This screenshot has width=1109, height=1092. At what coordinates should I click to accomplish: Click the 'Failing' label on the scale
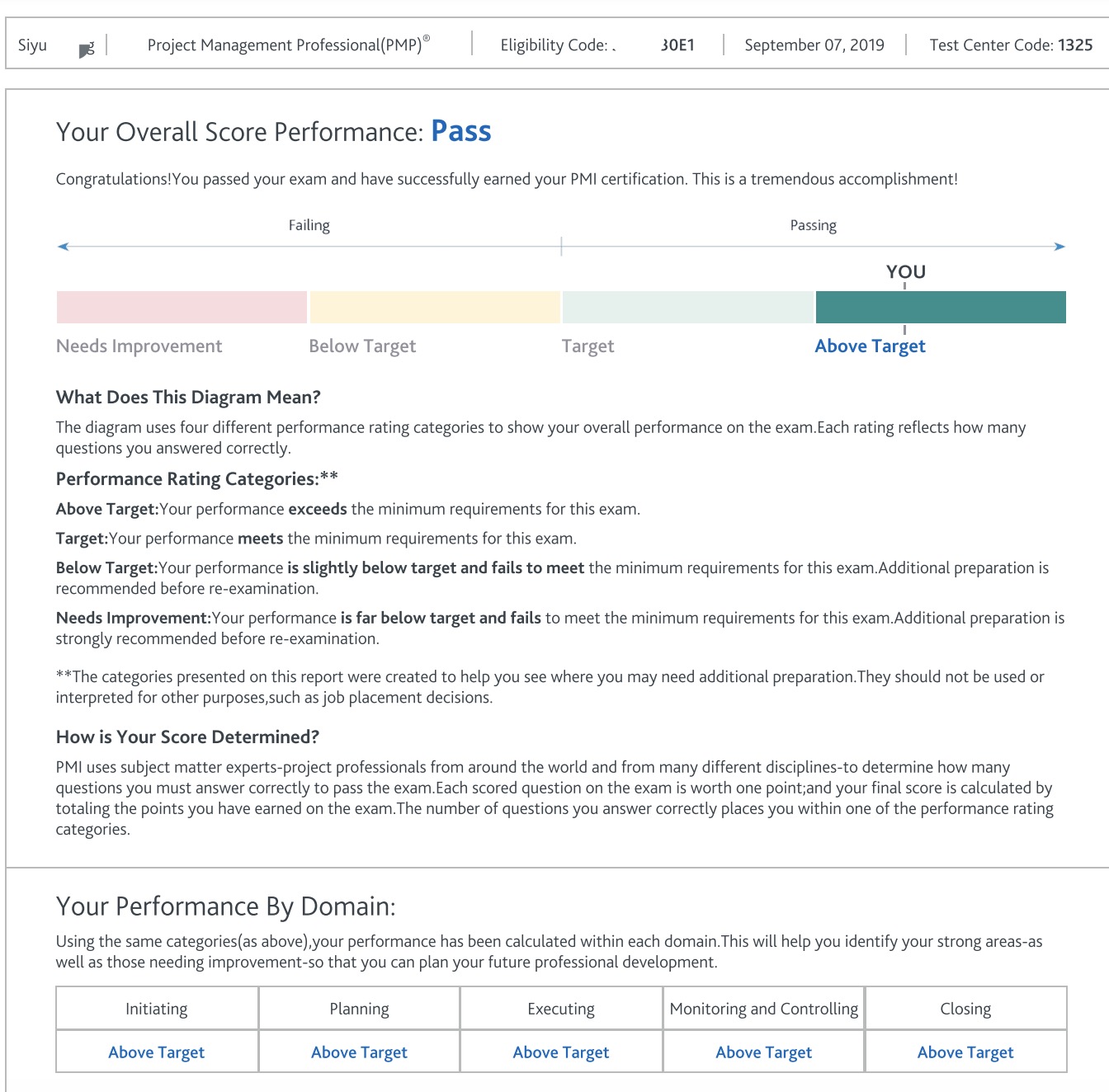[x=309, y=225]
